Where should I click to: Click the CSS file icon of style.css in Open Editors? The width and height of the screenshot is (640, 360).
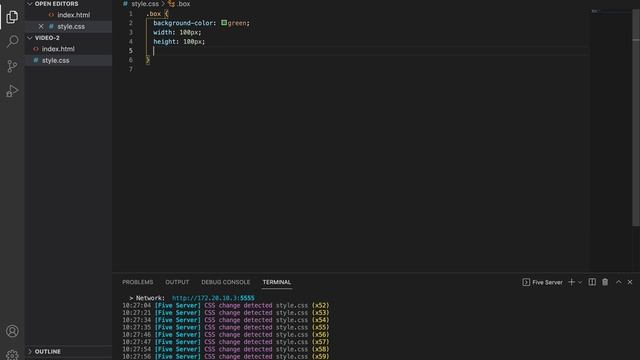[x=51, y=27]
